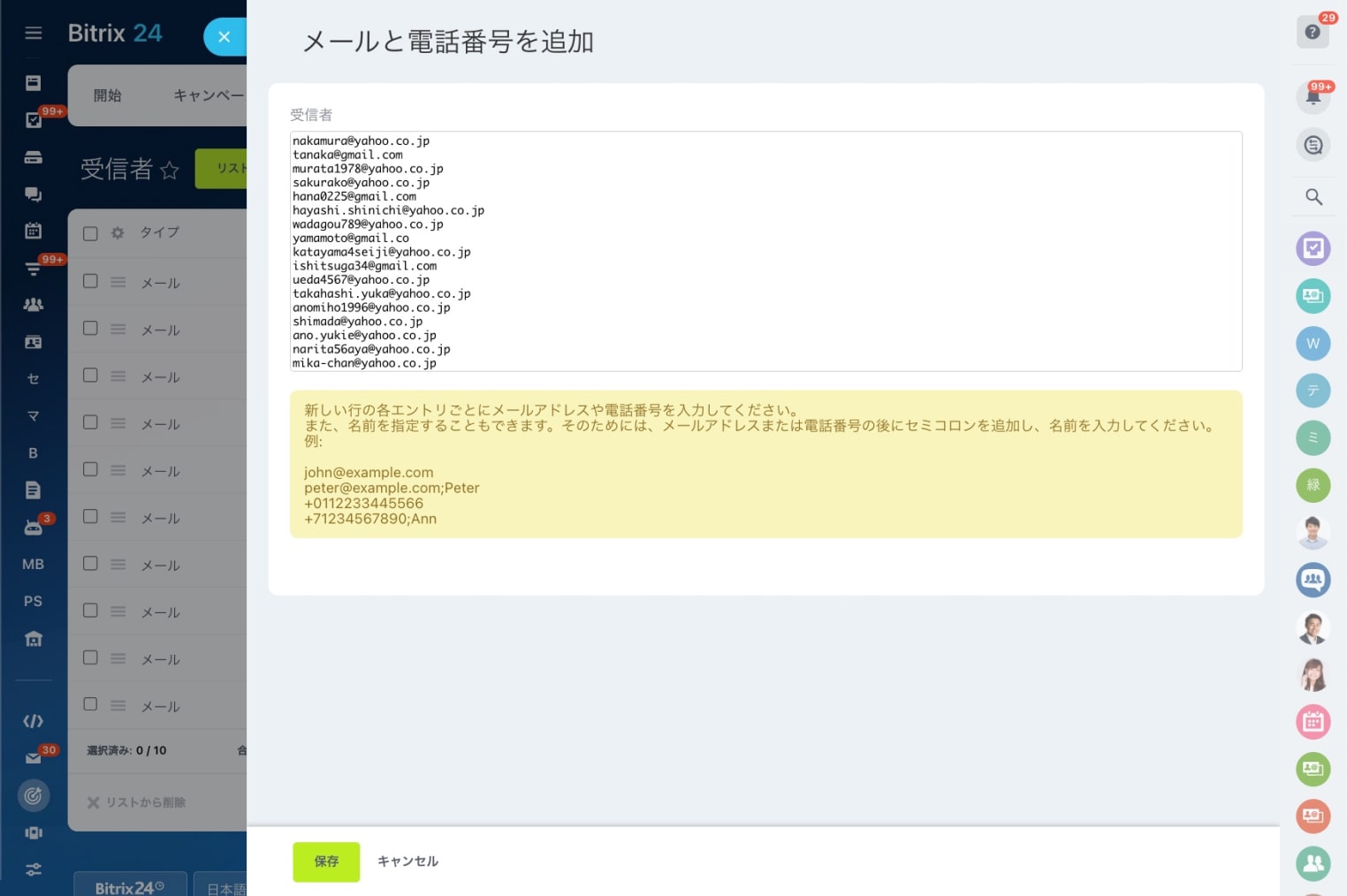
Task: Open the left hamburger menu
Action: click(x=34, y=34)
